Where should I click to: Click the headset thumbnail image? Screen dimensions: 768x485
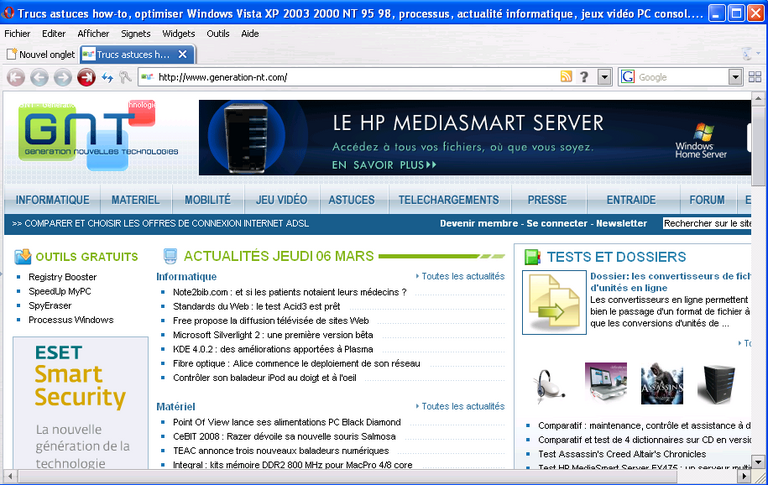coord(549,385)
